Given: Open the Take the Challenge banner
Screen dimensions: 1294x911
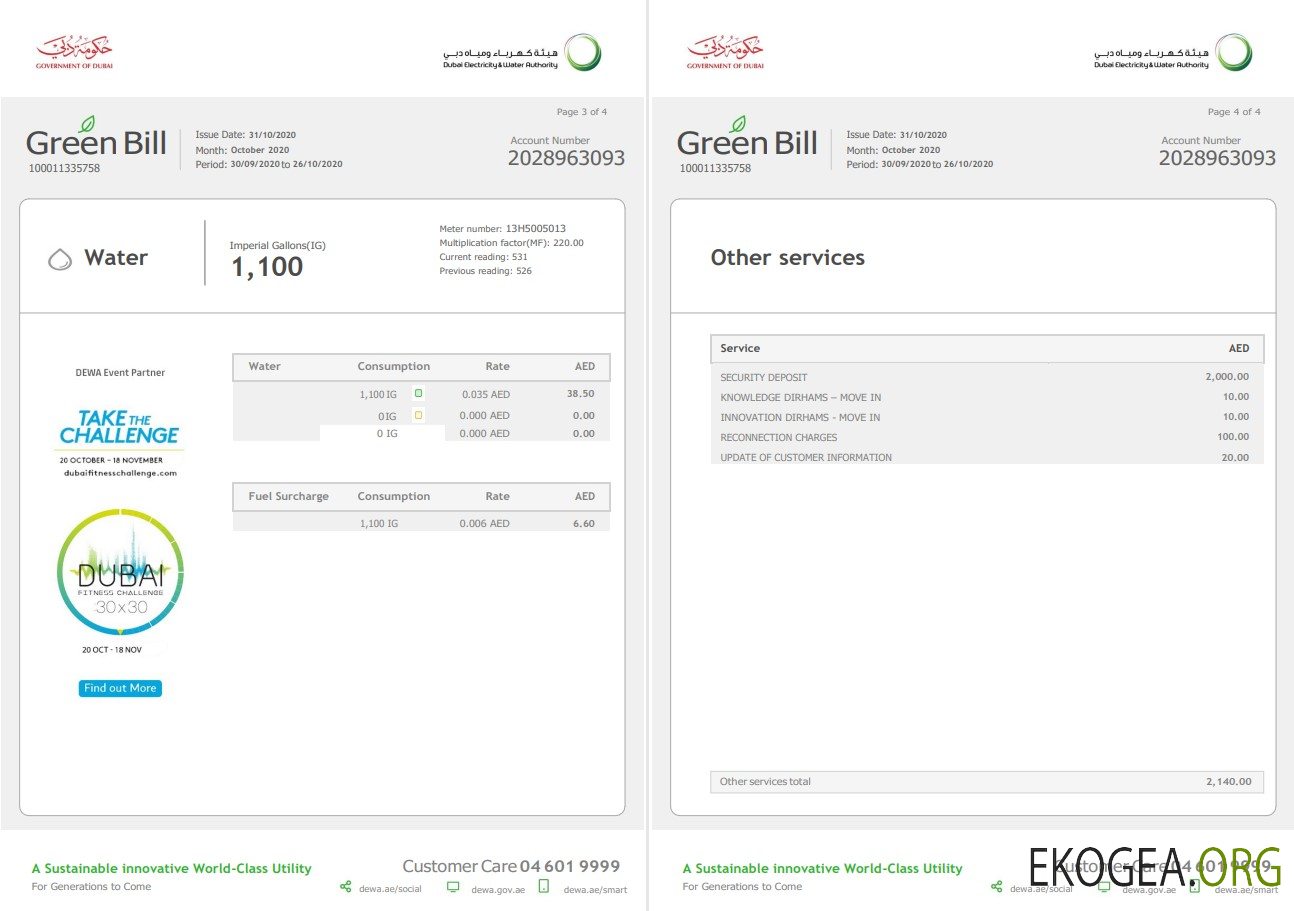Looking at the screenshot, I should pyautogui.click(x=119, y=424).
